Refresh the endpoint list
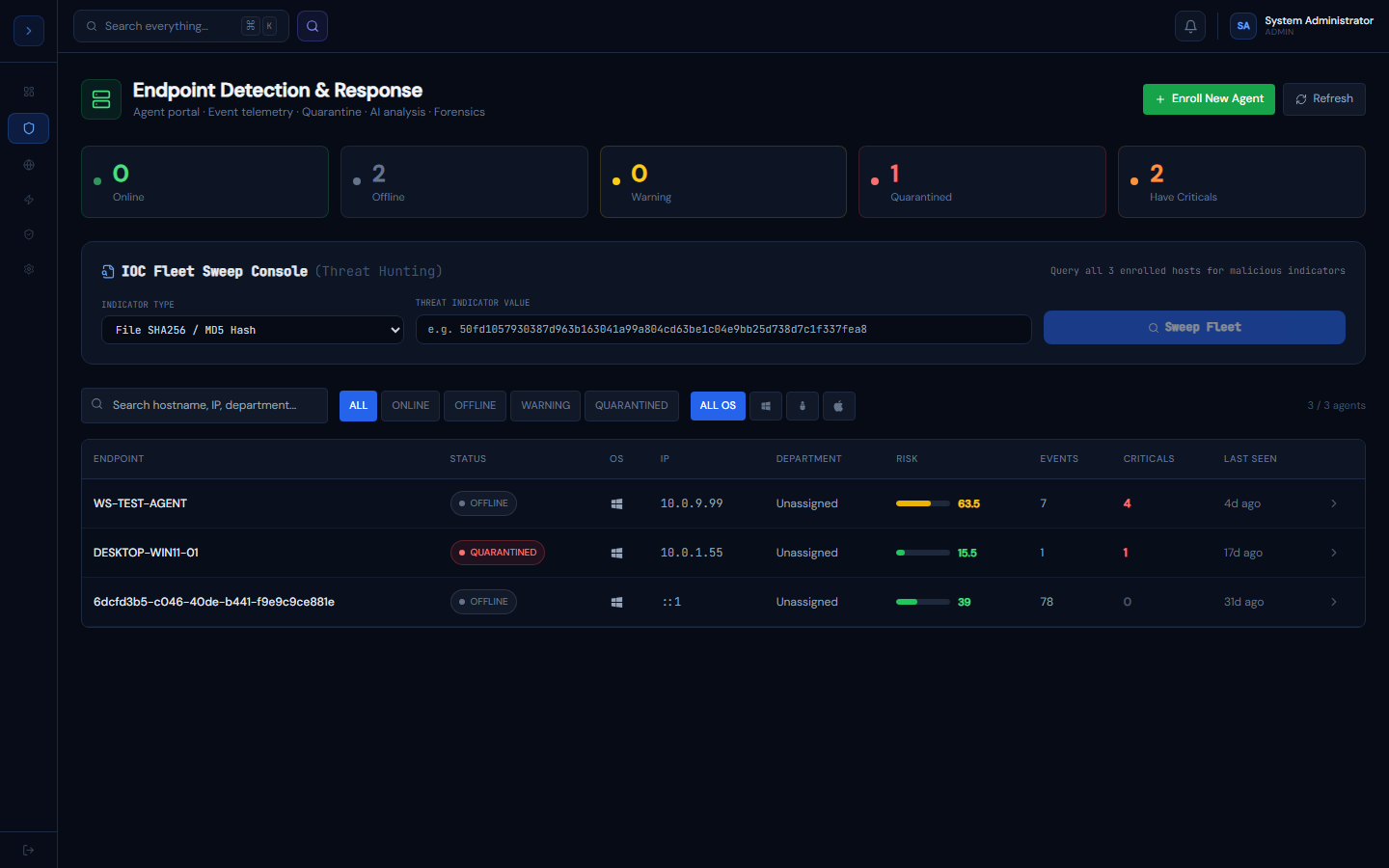The image size is (1389, 868). click(1324, 99)
